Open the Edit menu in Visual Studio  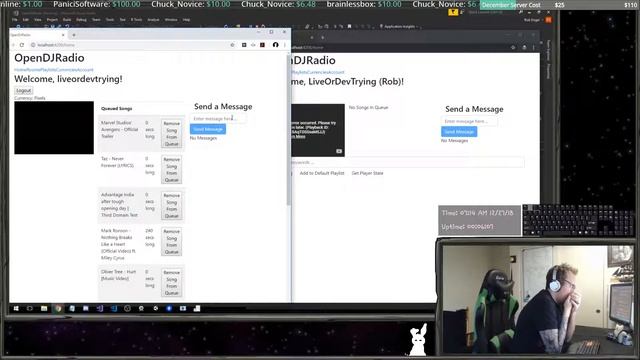pyautogui.click(x=26, y=20)
